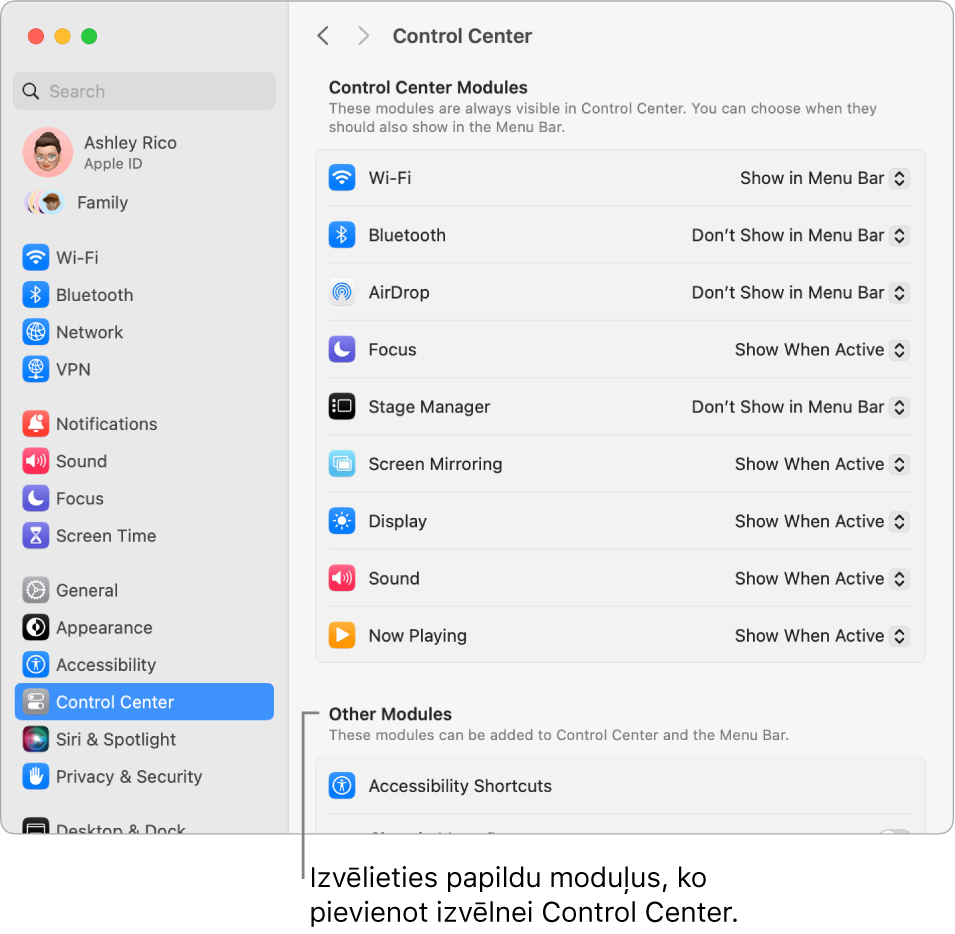Open the Now Playing visibility menu
Screen dimensions: 955x934
point(820,636)
